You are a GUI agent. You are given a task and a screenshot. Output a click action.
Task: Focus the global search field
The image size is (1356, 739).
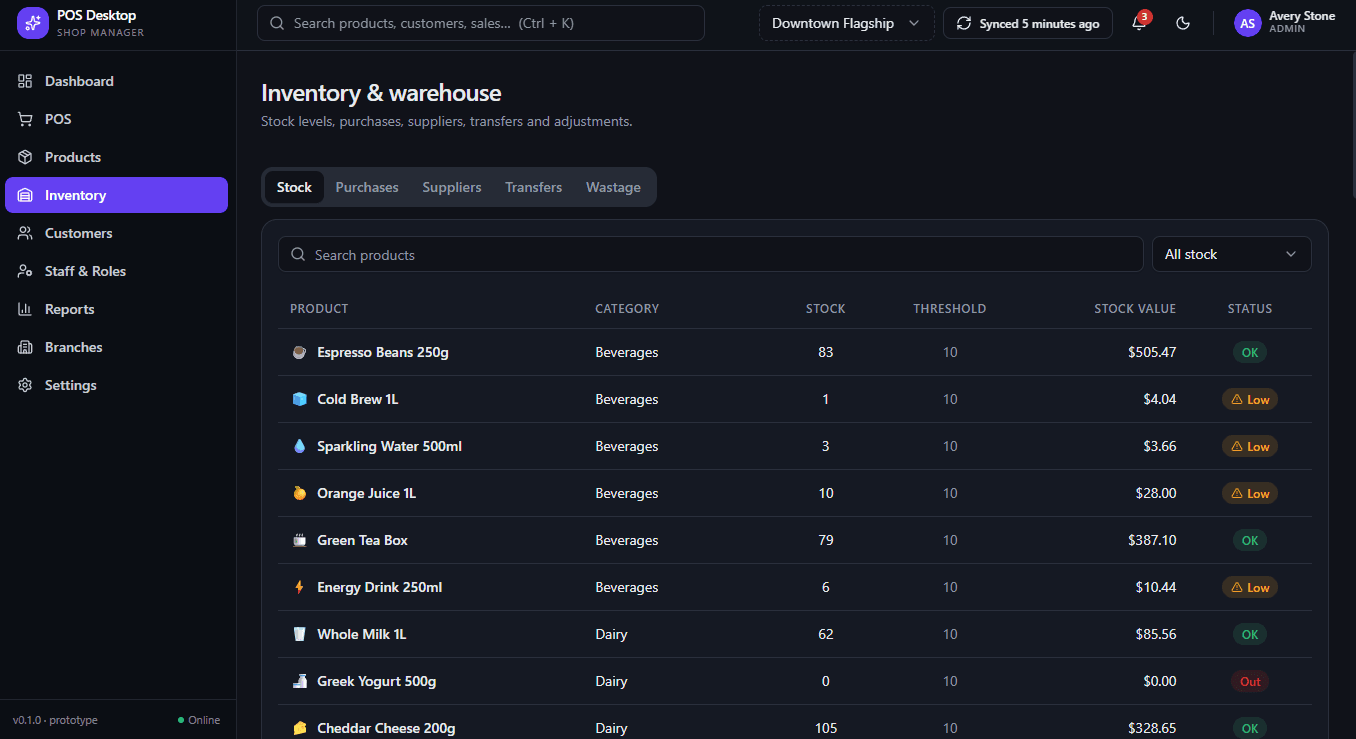[481, 23]
